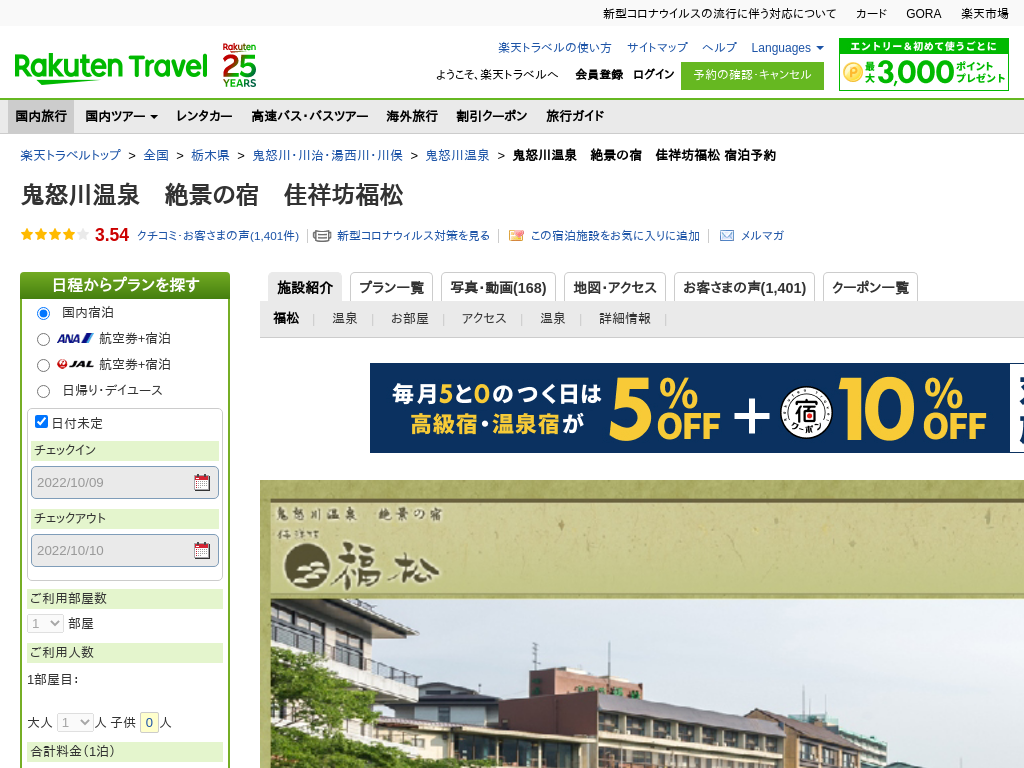Screen dimensions: 1024x768
Task: Switch to the プラン一覧 tab
Action: pyautogui.click(x=391, y=287)
